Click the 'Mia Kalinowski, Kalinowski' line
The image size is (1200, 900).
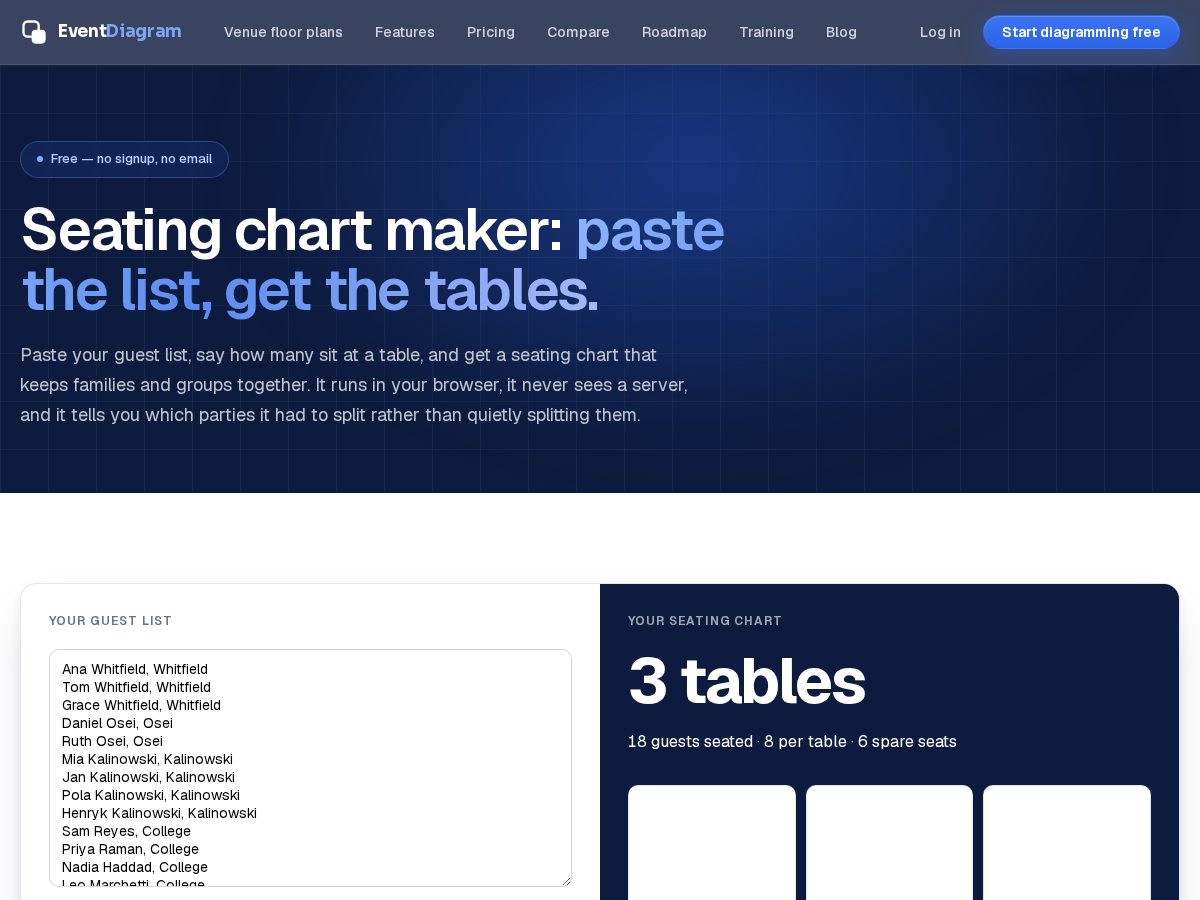tap(147, 759)
